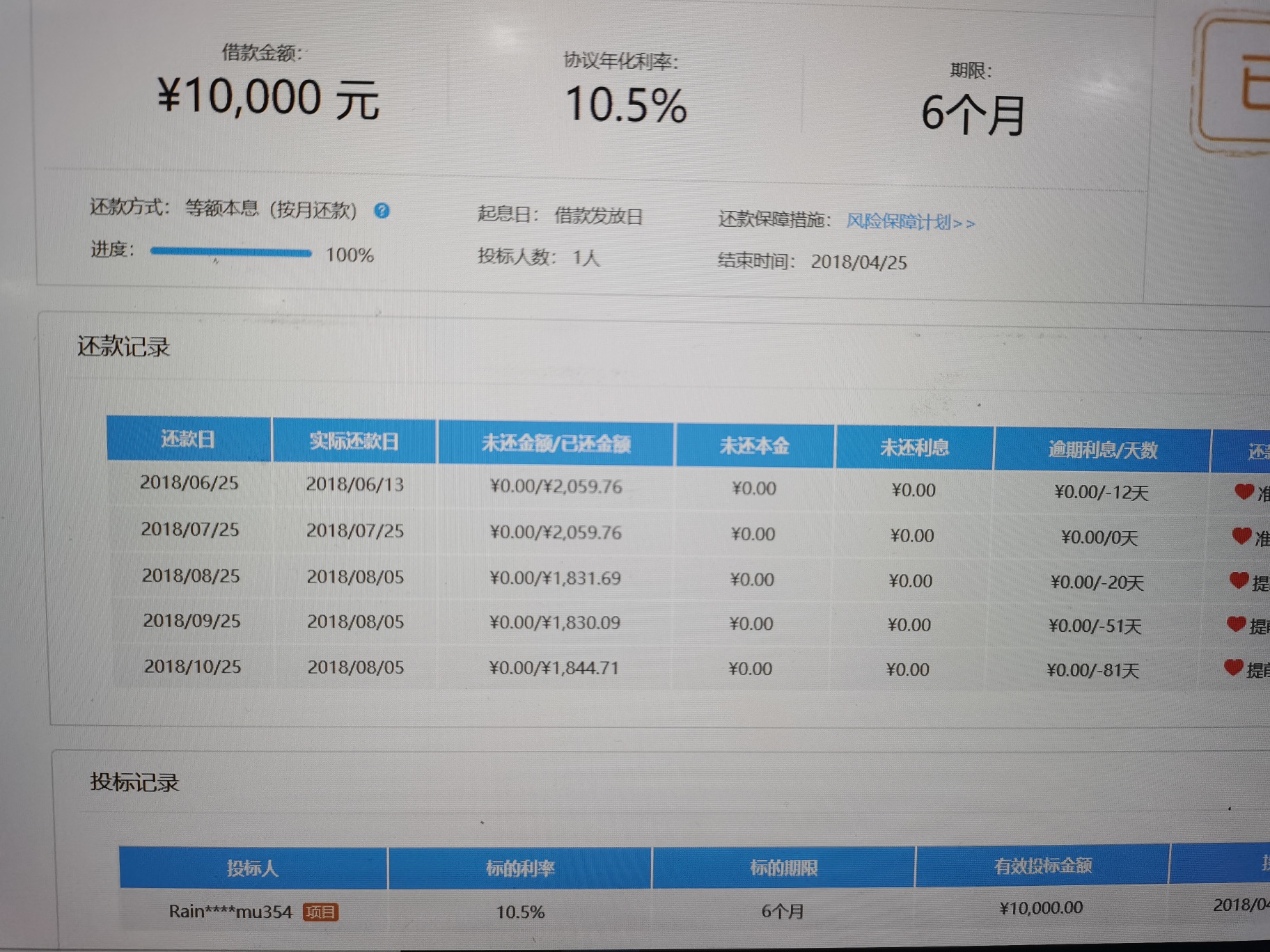Click the ¥0.00/-51天 overdue cell
The width and height of the screenshot is (1270, 952).
(1095, 626)
